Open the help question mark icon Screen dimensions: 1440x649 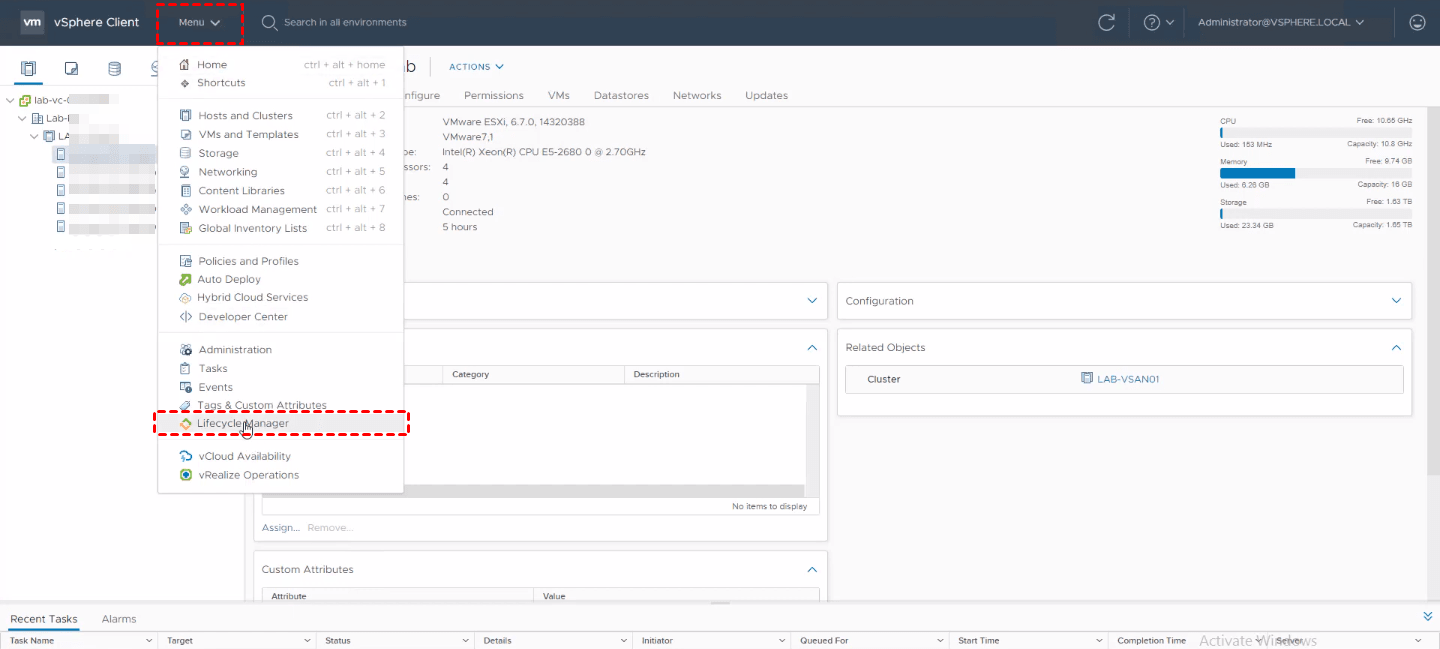pyautogui.click(x=1151, y=22)
